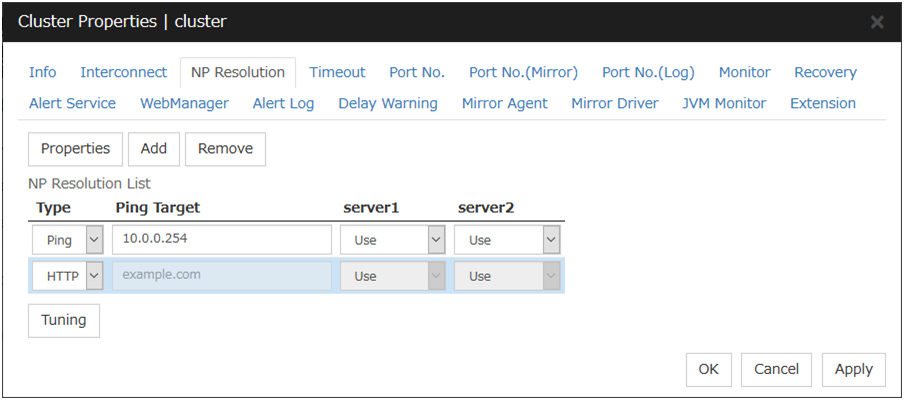
Task: Expand the HTTP type dropdown
Action: pos(67,276)
